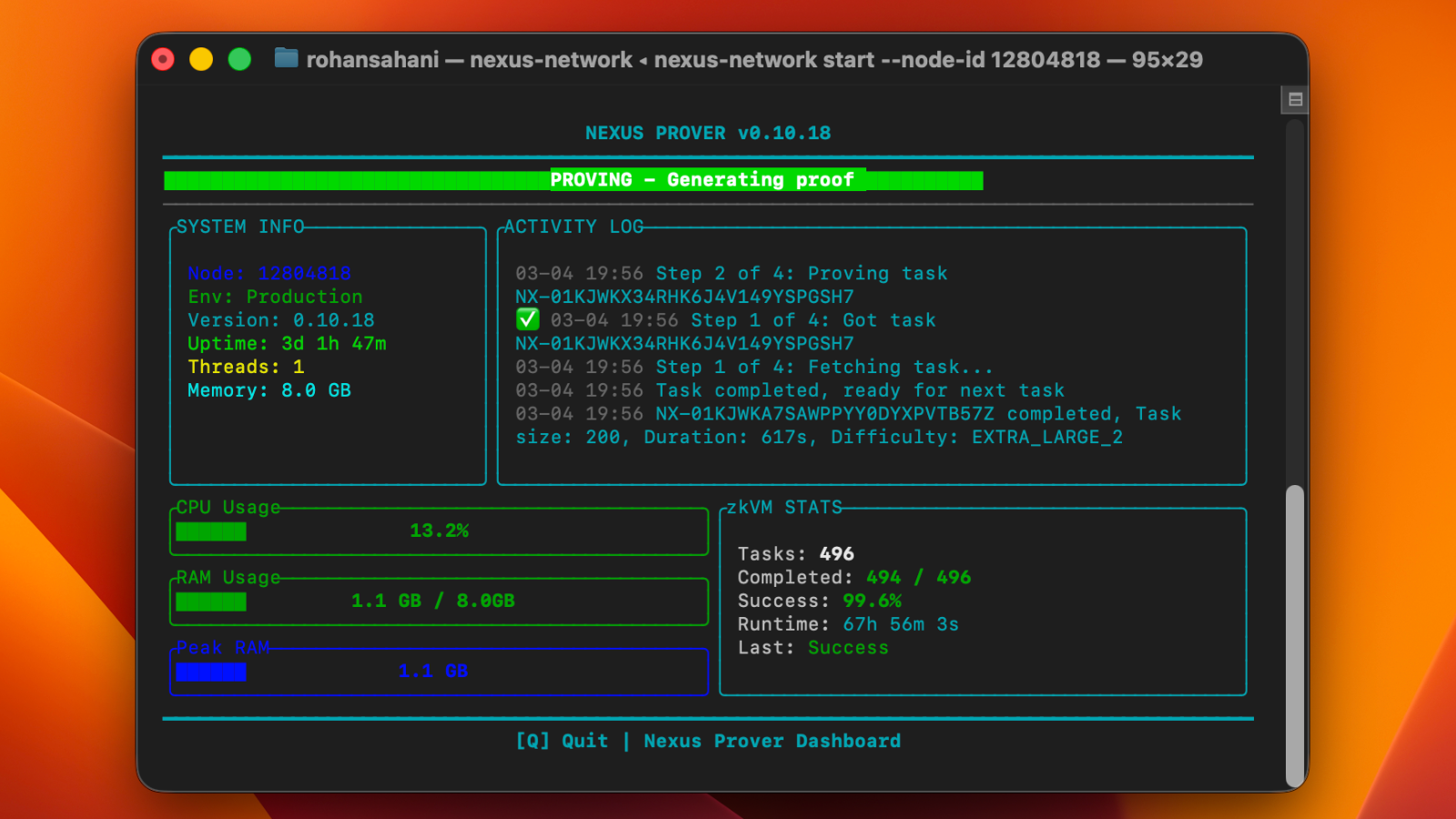Click the RAM Usage bar showing 1.1 GB
The height and width of the screenshot is (819, 1456).
coord(439,602)
